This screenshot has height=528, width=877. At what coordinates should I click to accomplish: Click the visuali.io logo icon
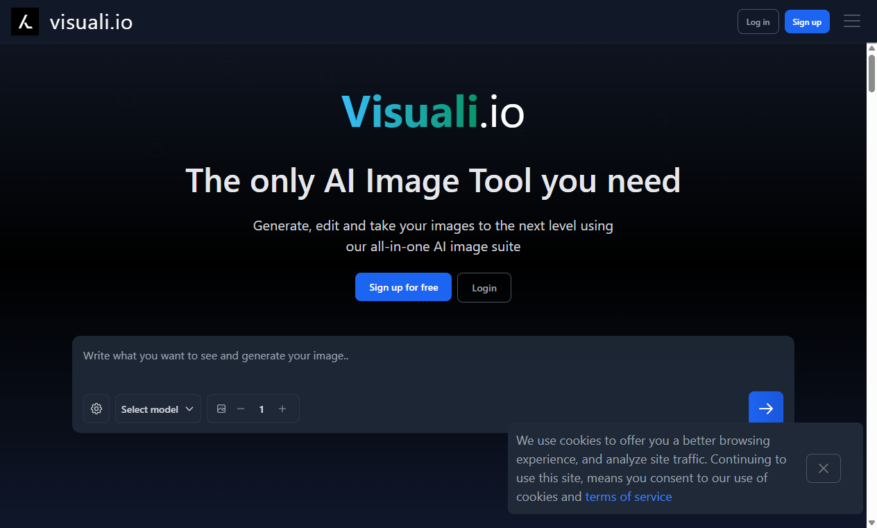pos(25,22)
